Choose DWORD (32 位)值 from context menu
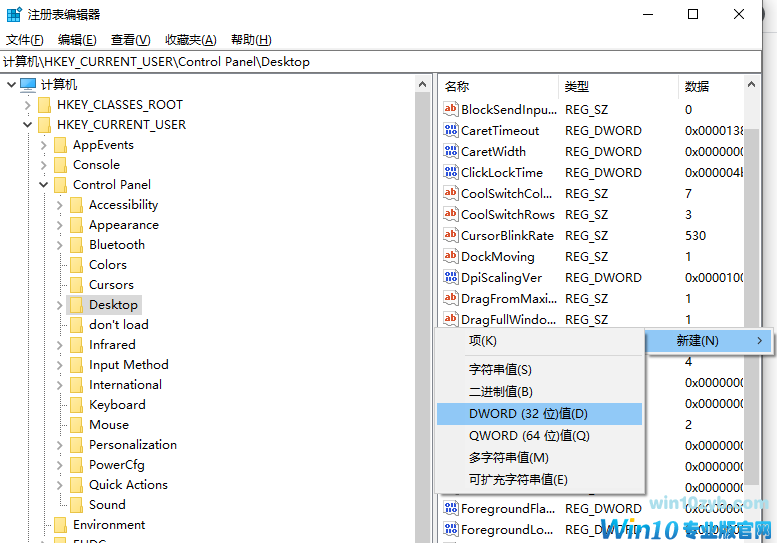 point(528,414)
